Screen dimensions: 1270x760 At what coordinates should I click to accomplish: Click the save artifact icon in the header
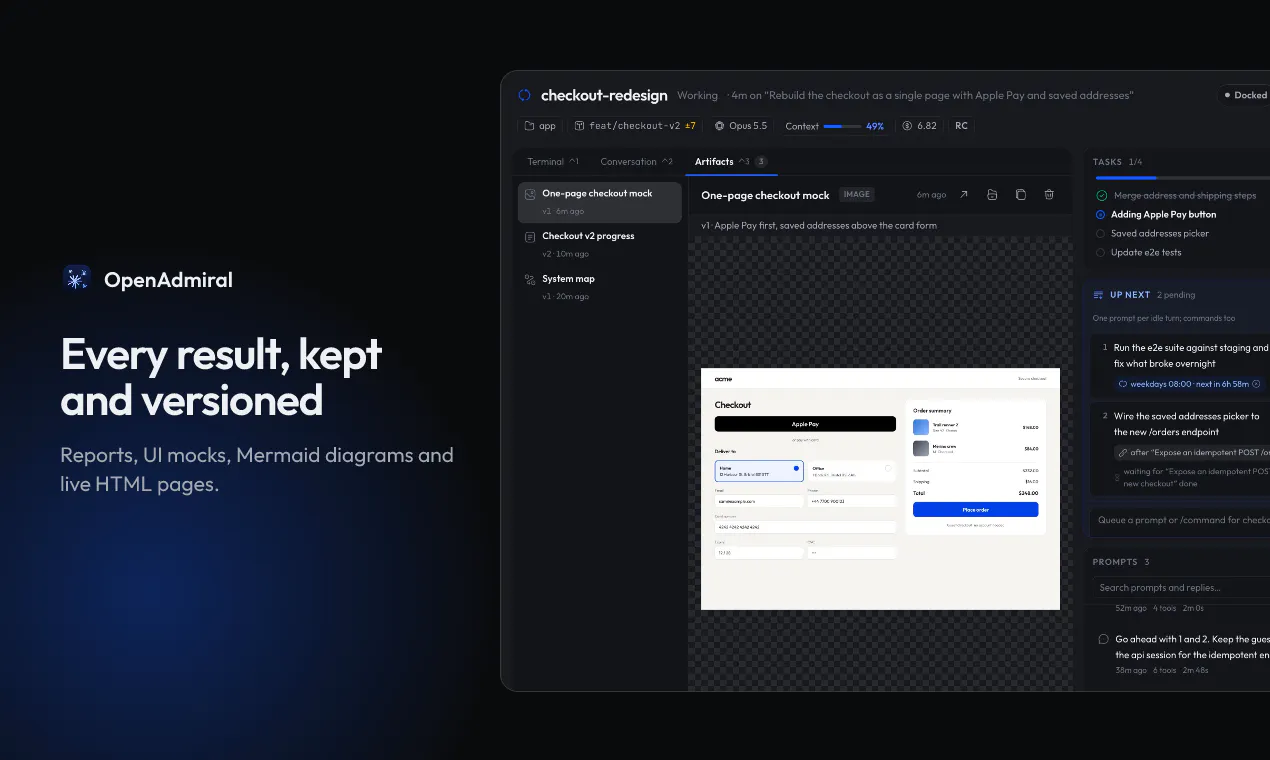992,195
